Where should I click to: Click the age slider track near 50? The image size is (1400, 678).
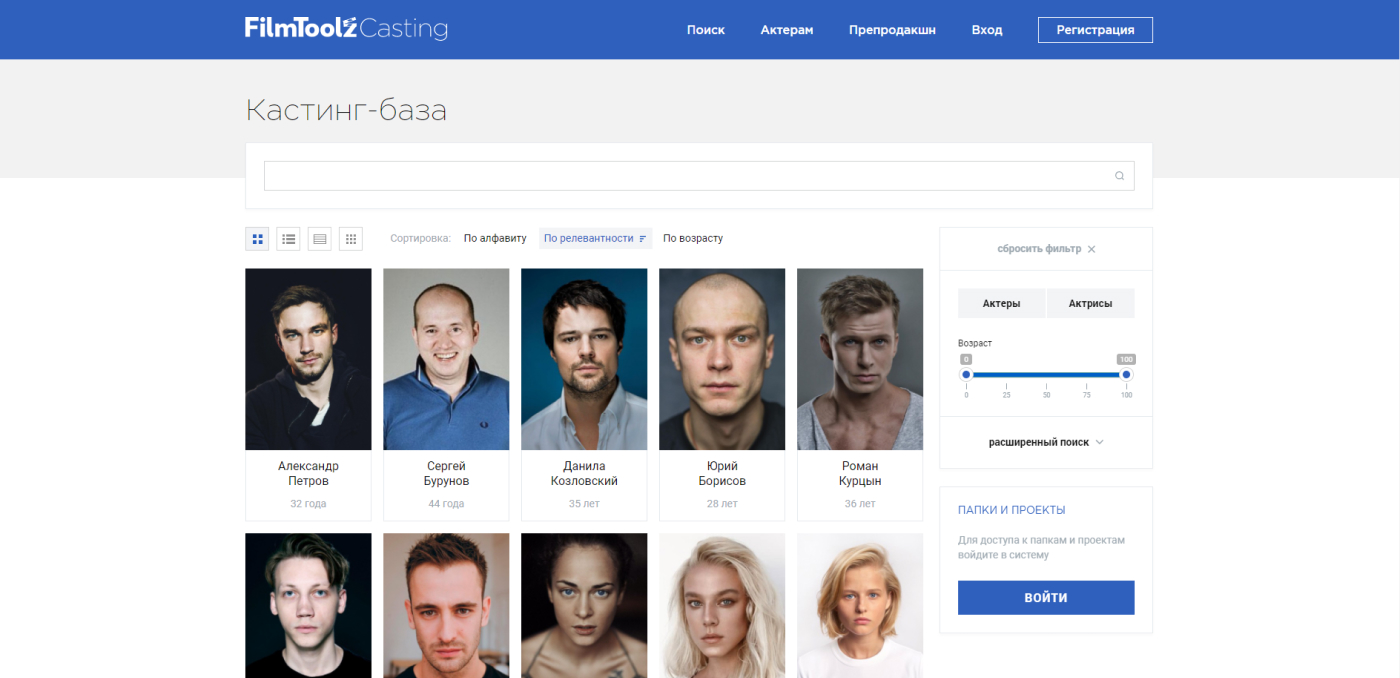pyautogui.click(x=1046, y=375)
